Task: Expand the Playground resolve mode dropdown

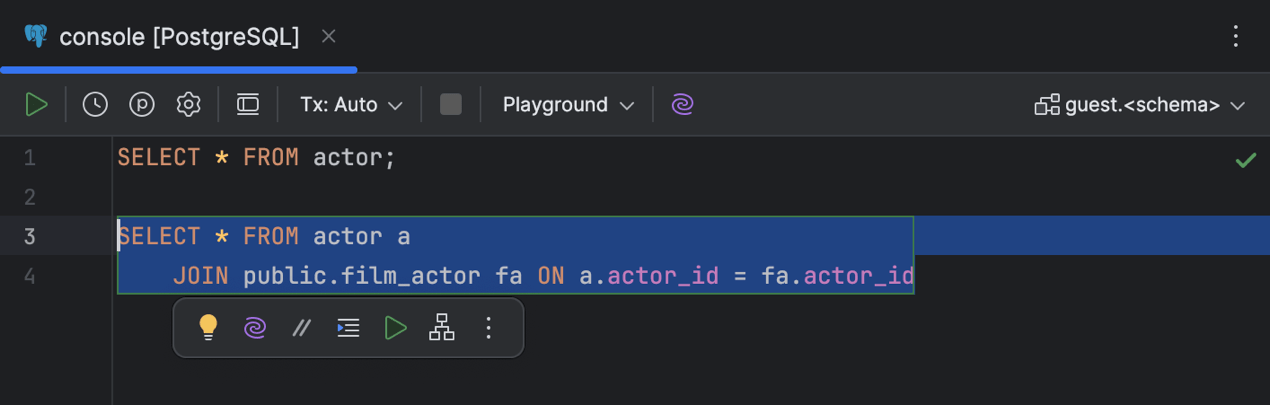Action: coord(568,104)
